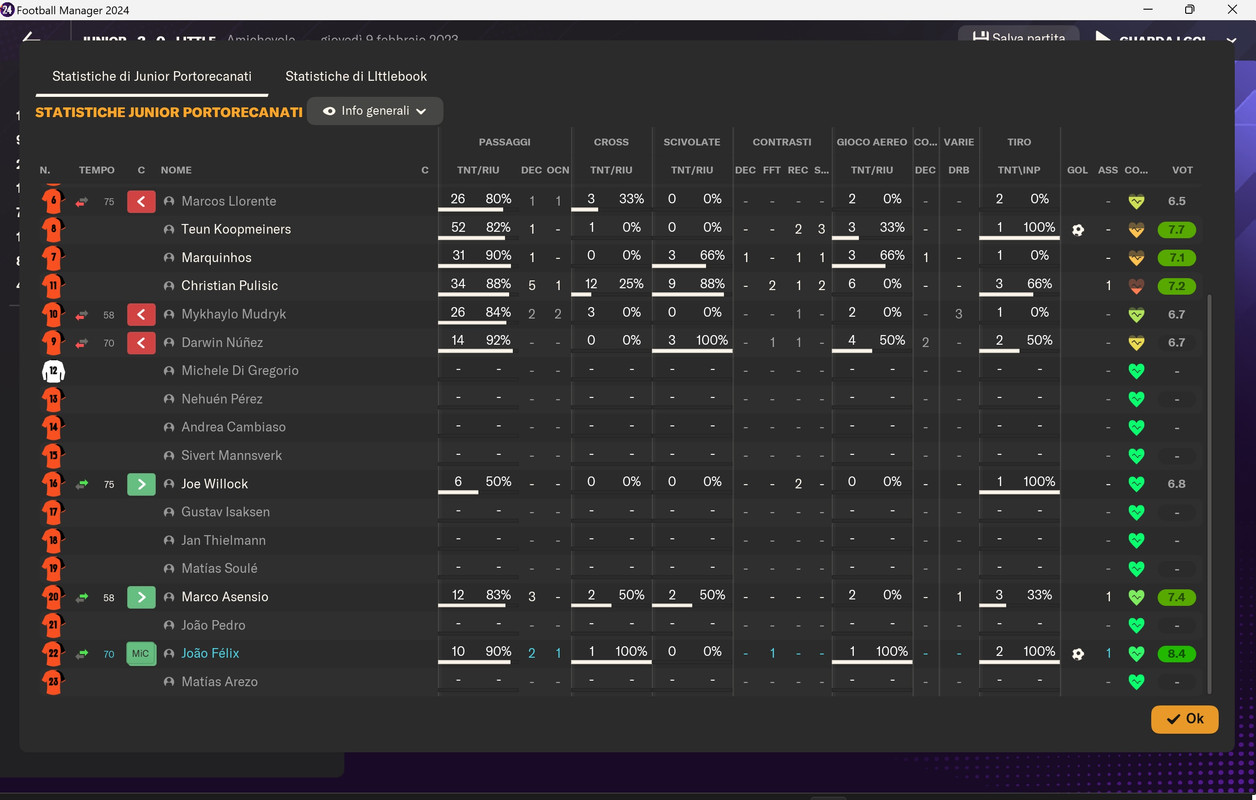The image size is (1256, 800).
Task: Click Marquinhos shirt number 7 icon
Action: pos(53,258)
